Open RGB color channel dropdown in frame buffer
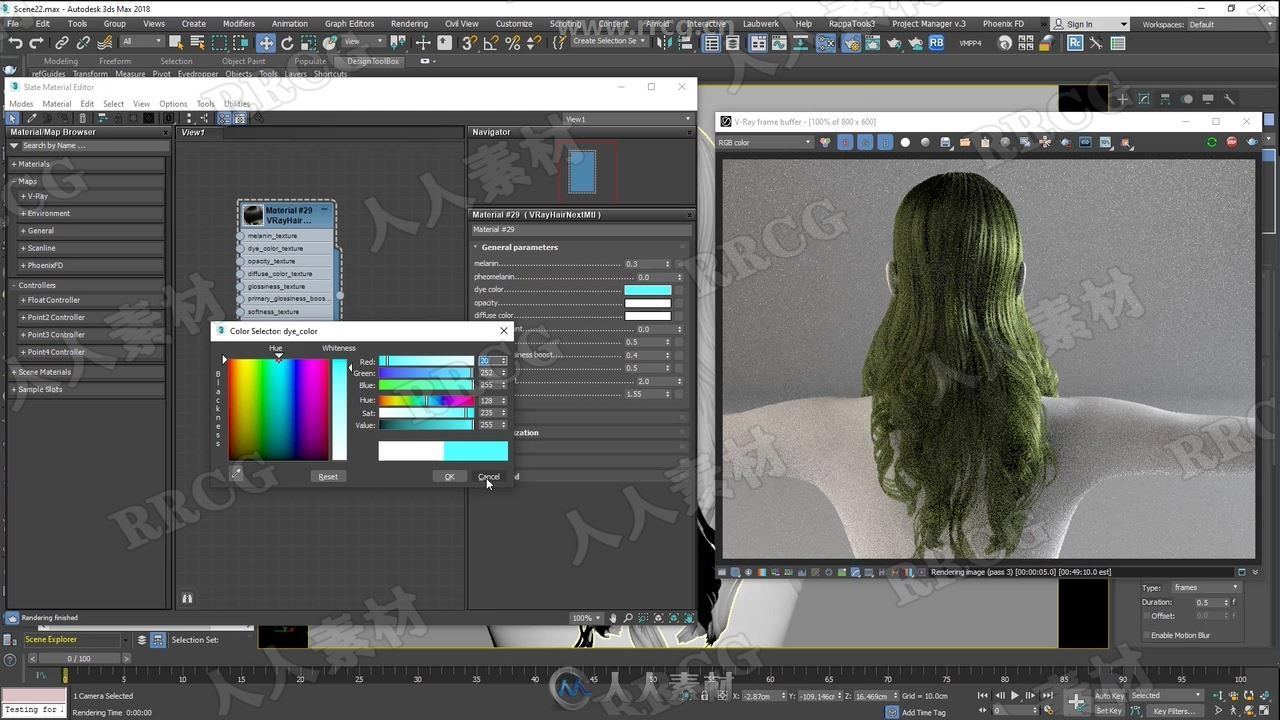1280x720 pixels. pyautogui.click(x=765, y=142)
